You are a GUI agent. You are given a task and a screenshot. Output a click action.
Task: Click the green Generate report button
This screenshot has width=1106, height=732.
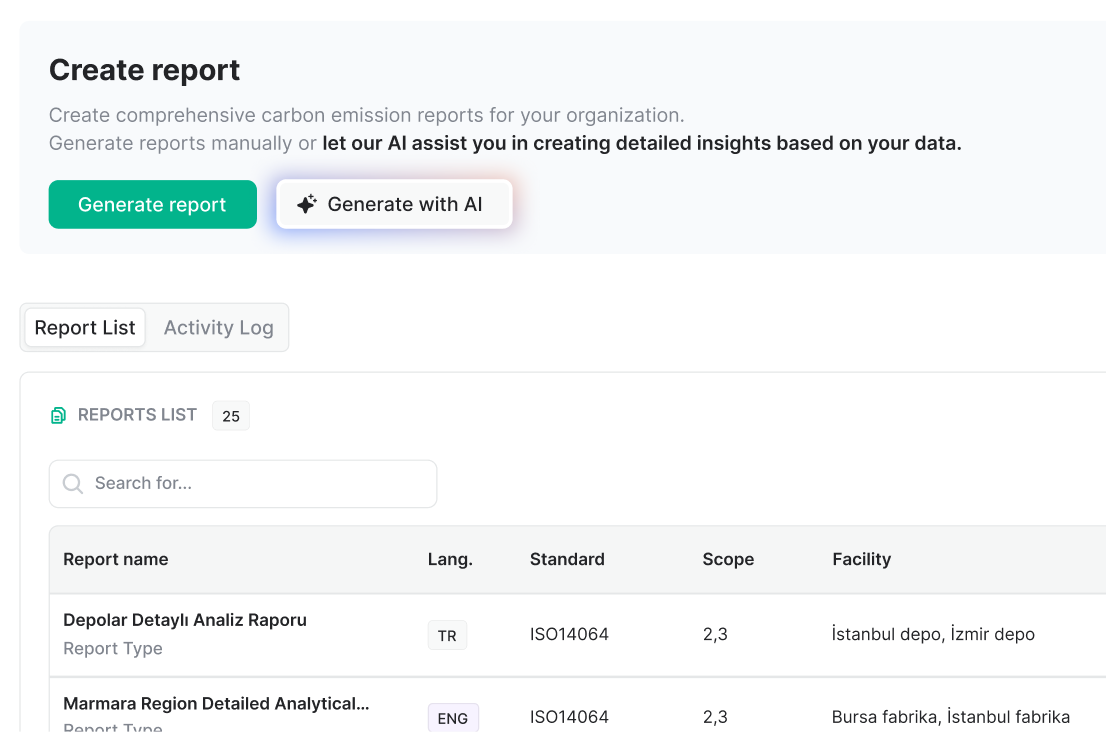pyautogui.click(x=152, y=205)
